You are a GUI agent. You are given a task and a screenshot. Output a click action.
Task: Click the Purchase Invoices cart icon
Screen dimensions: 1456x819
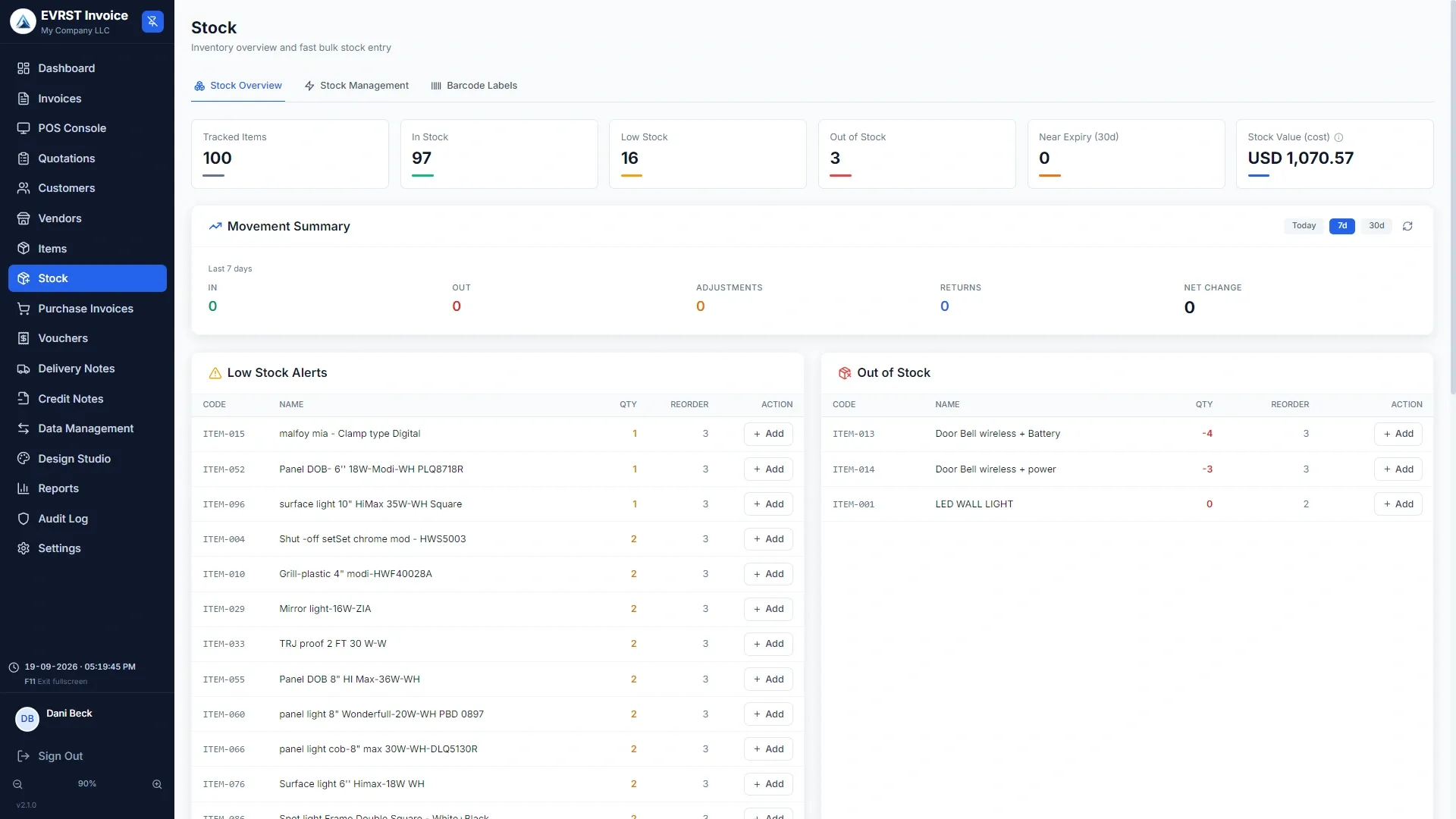point(24,309)
